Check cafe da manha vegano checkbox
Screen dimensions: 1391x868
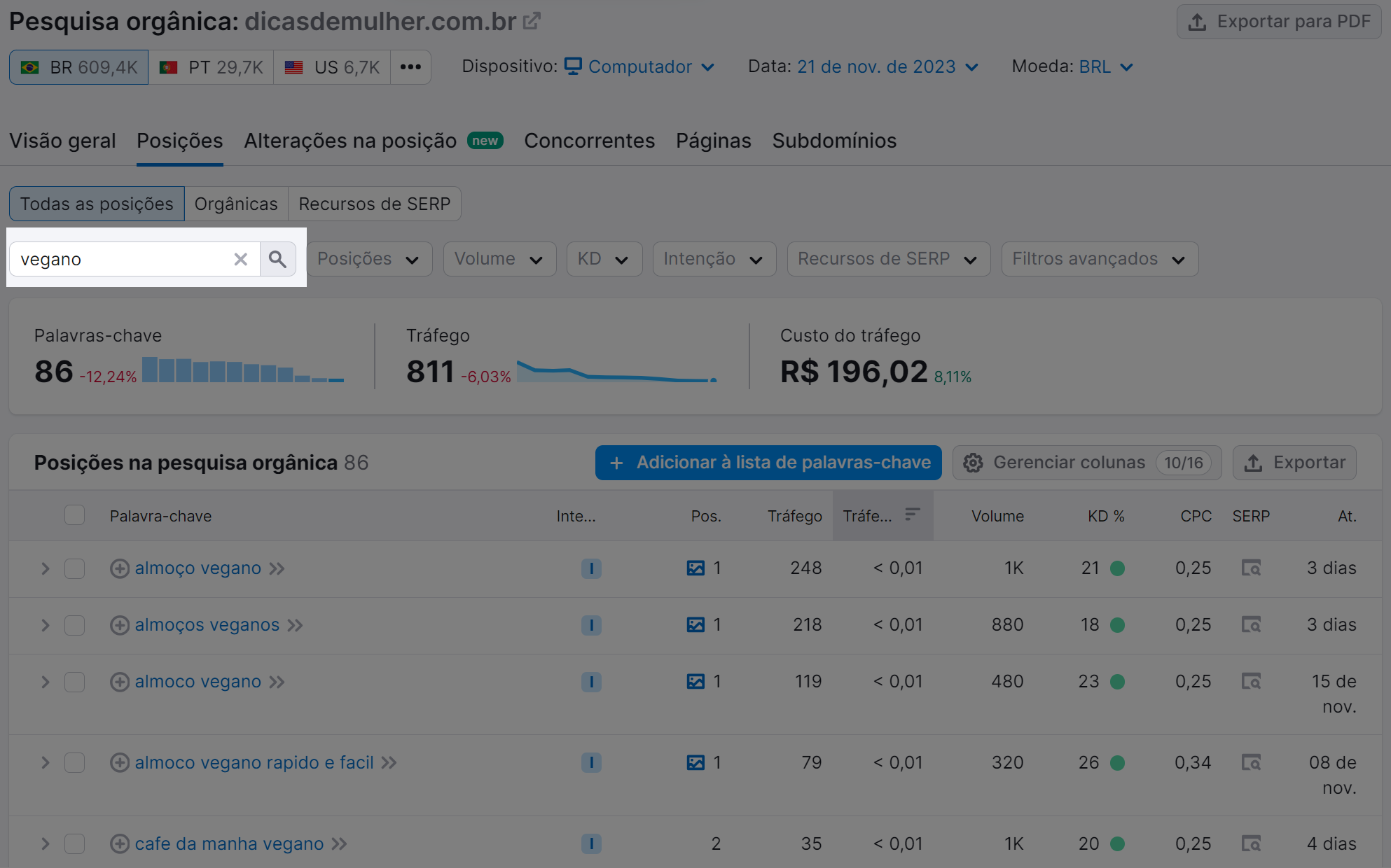pos(74,844)
